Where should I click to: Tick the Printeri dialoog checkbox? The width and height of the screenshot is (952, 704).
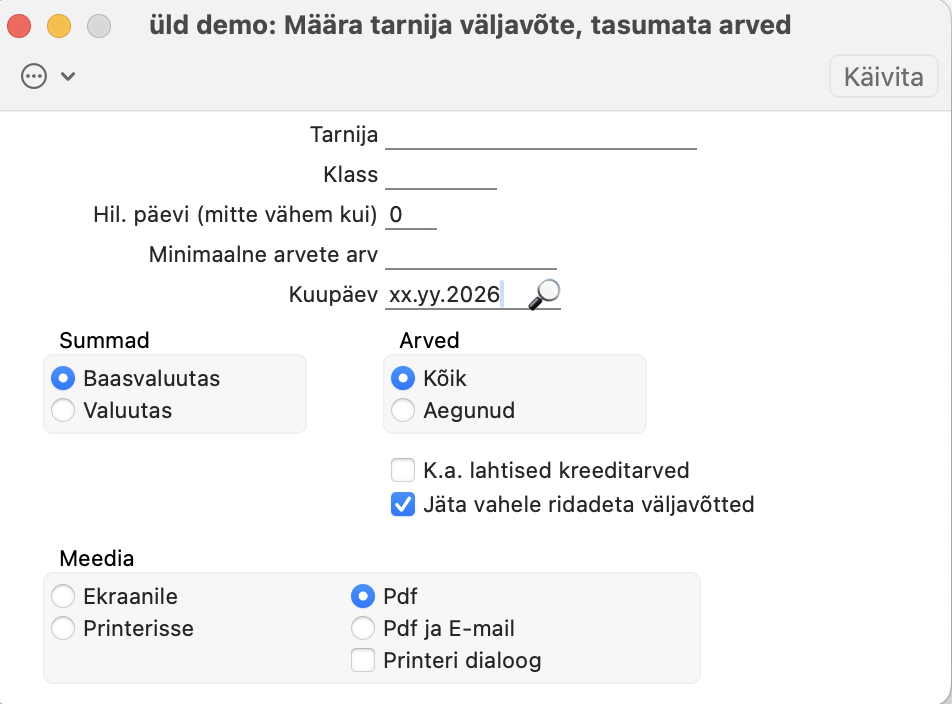363,660
